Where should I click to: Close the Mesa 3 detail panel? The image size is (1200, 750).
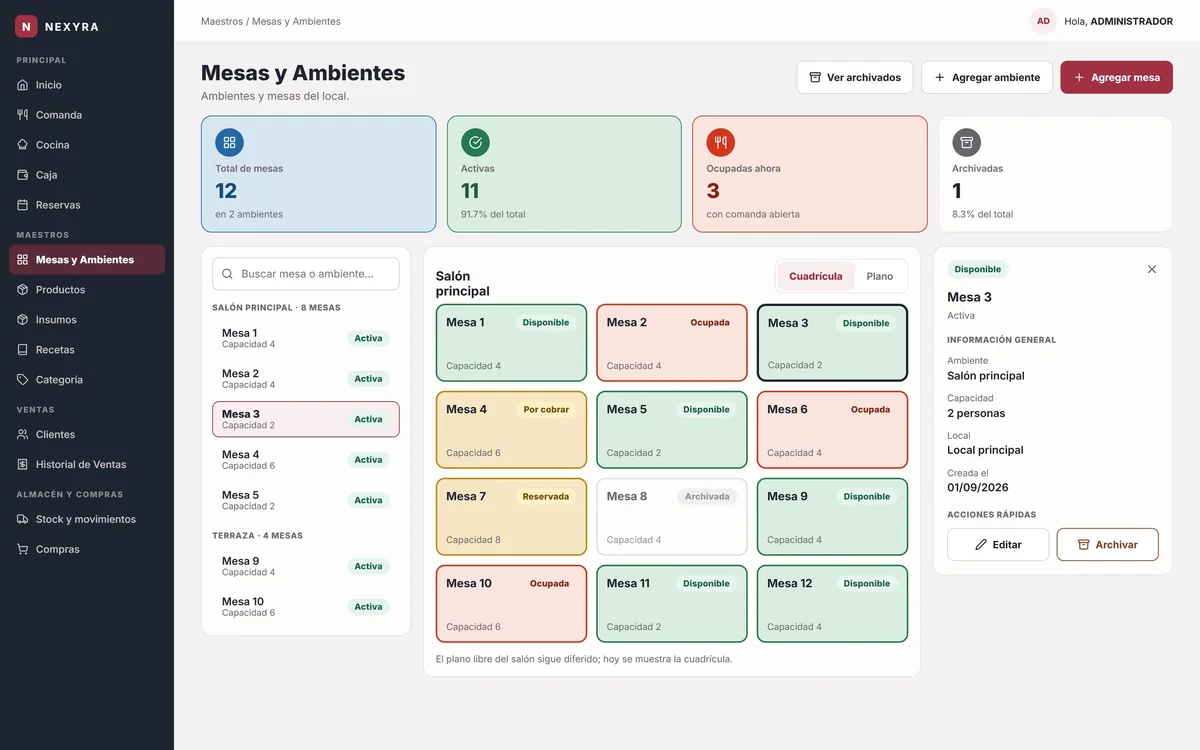click(1152, 270)
